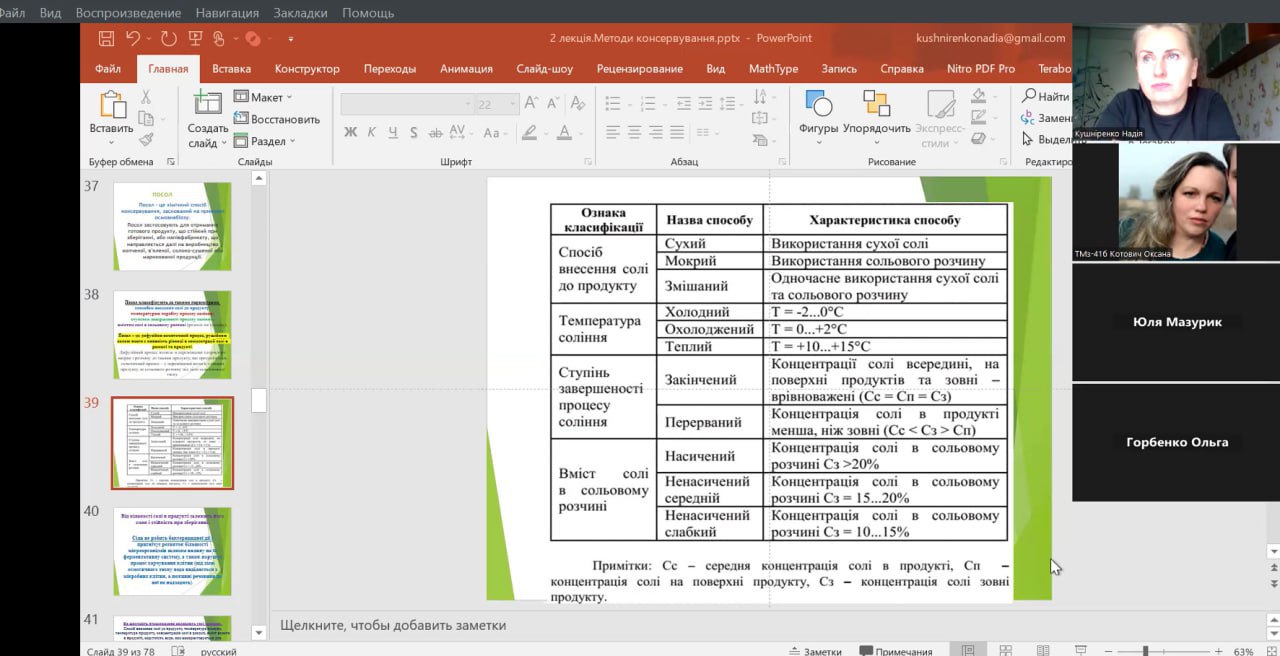The height and width of the screenshot is (656, 1280).
Task: Click the Undo arrow icon
Action: click(133, 39)
